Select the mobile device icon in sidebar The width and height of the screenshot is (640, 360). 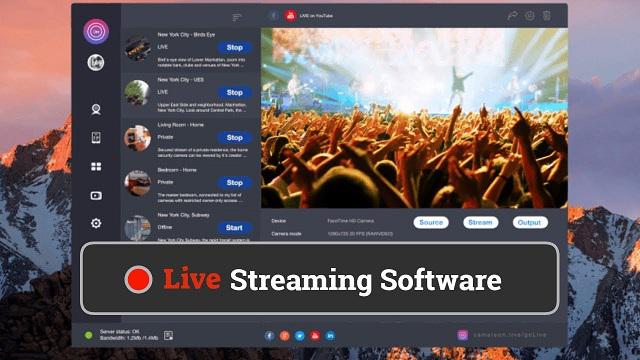point(96,138)
